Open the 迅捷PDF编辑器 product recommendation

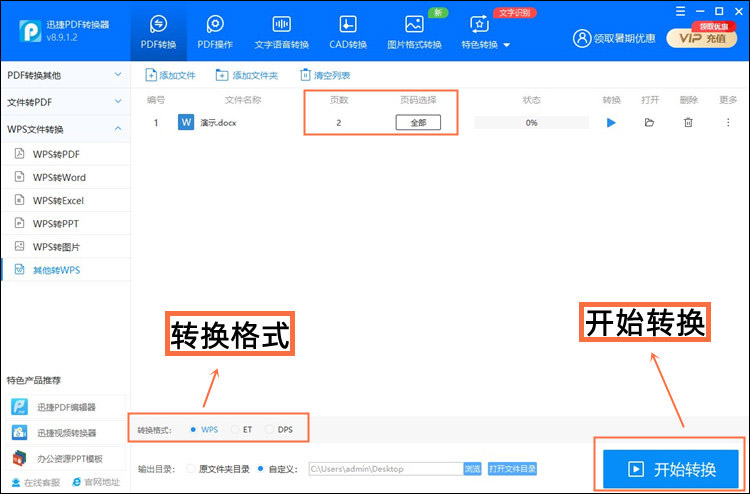(x=66, y=407)
